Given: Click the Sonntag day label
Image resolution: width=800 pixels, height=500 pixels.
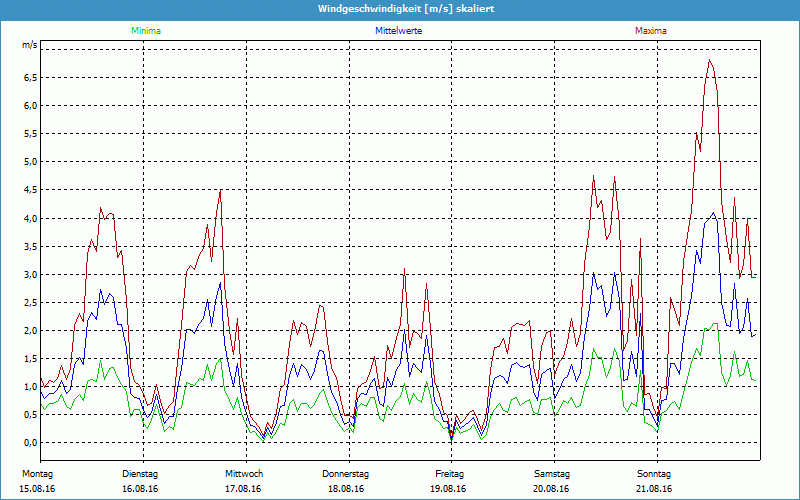Looking at the screenshot, I should point(654,474).
